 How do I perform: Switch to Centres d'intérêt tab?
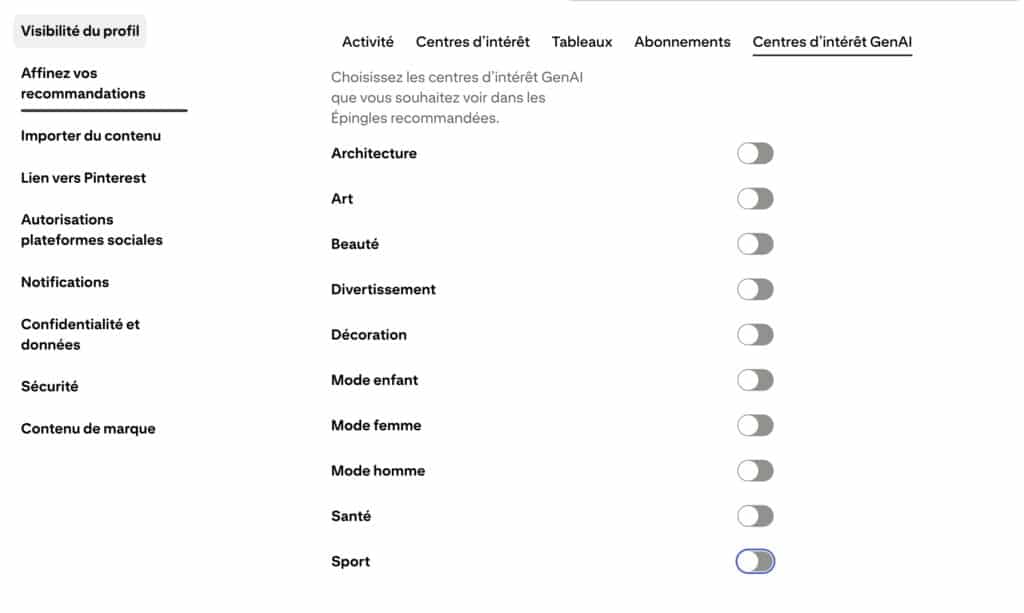point(472,42)
